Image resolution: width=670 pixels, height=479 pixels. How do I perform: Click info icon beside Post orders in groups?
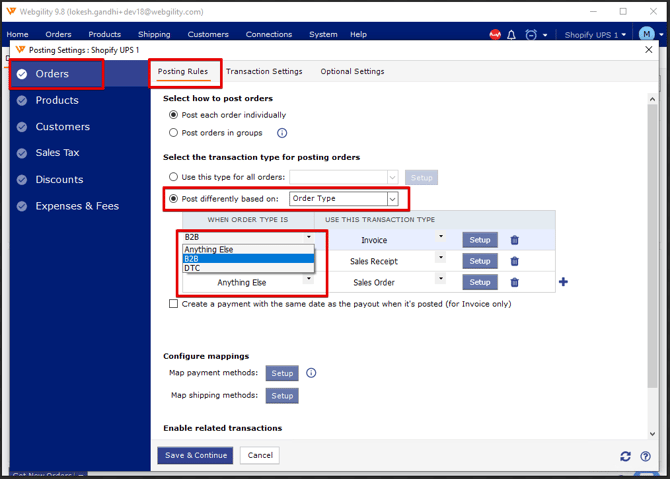pyautogui.click(x=282, y=132)
